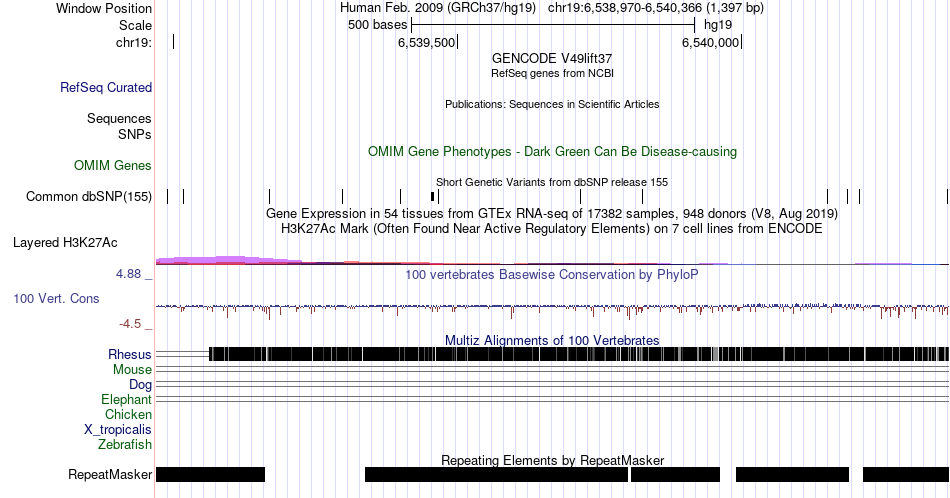Image resolution: width=950 pixels, height=498 pixels.
Task: Click the X_tropicalis species label
Action: tap(118, 430)
